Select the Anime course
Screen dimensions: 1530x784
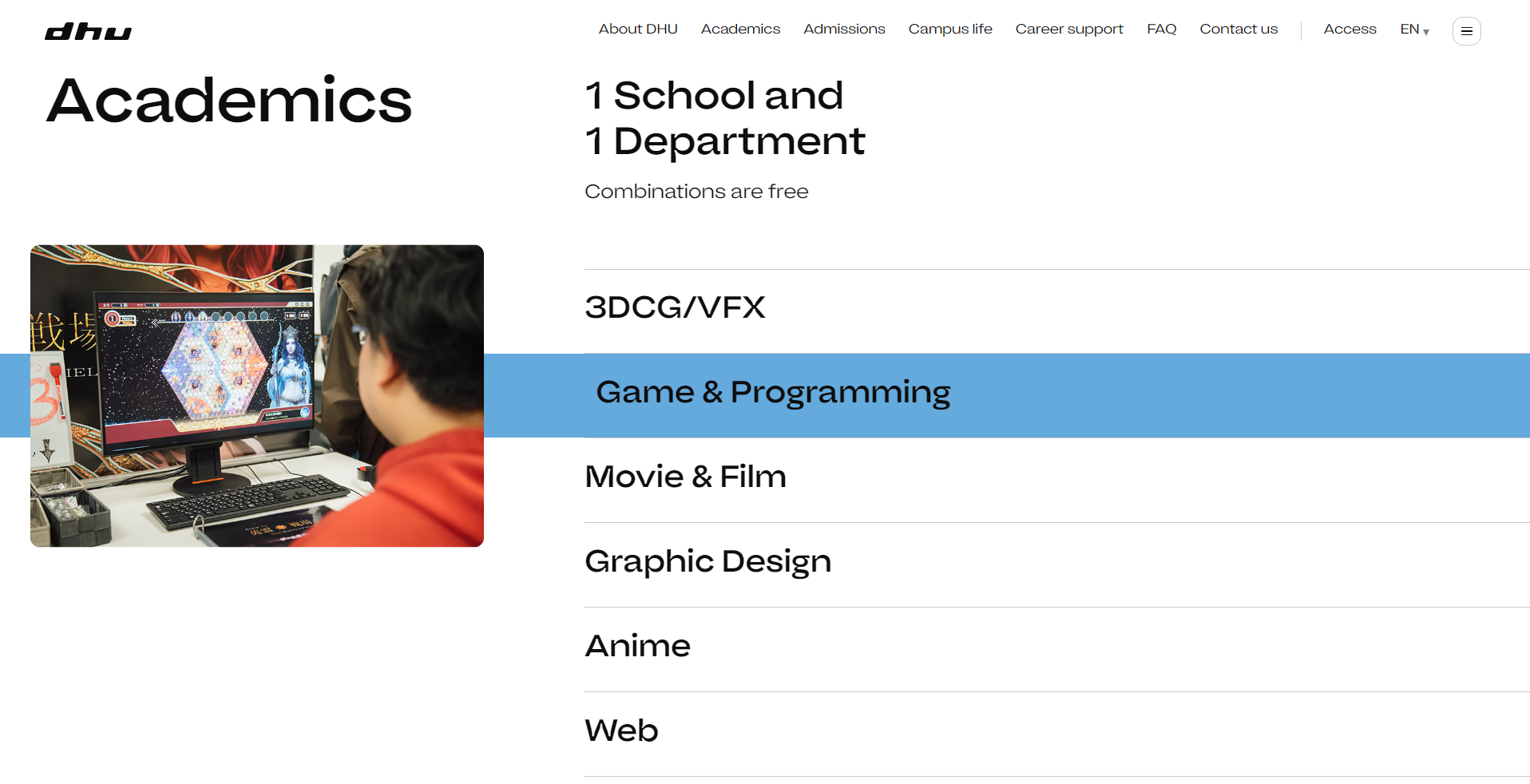click(x=637, y=646)
